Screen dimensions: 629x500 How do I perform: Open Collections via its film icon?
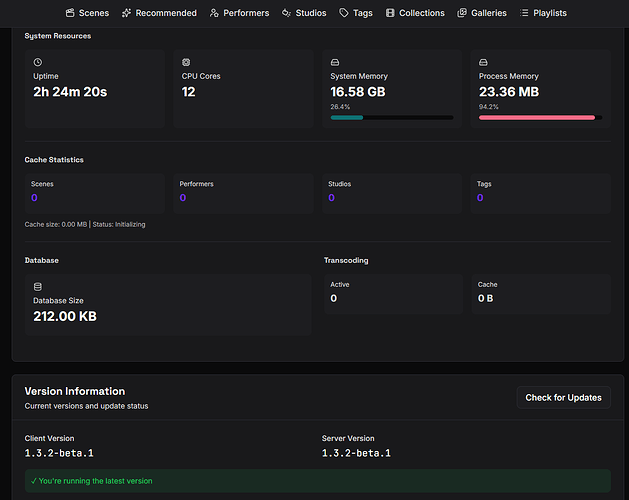tap(390, 13)
